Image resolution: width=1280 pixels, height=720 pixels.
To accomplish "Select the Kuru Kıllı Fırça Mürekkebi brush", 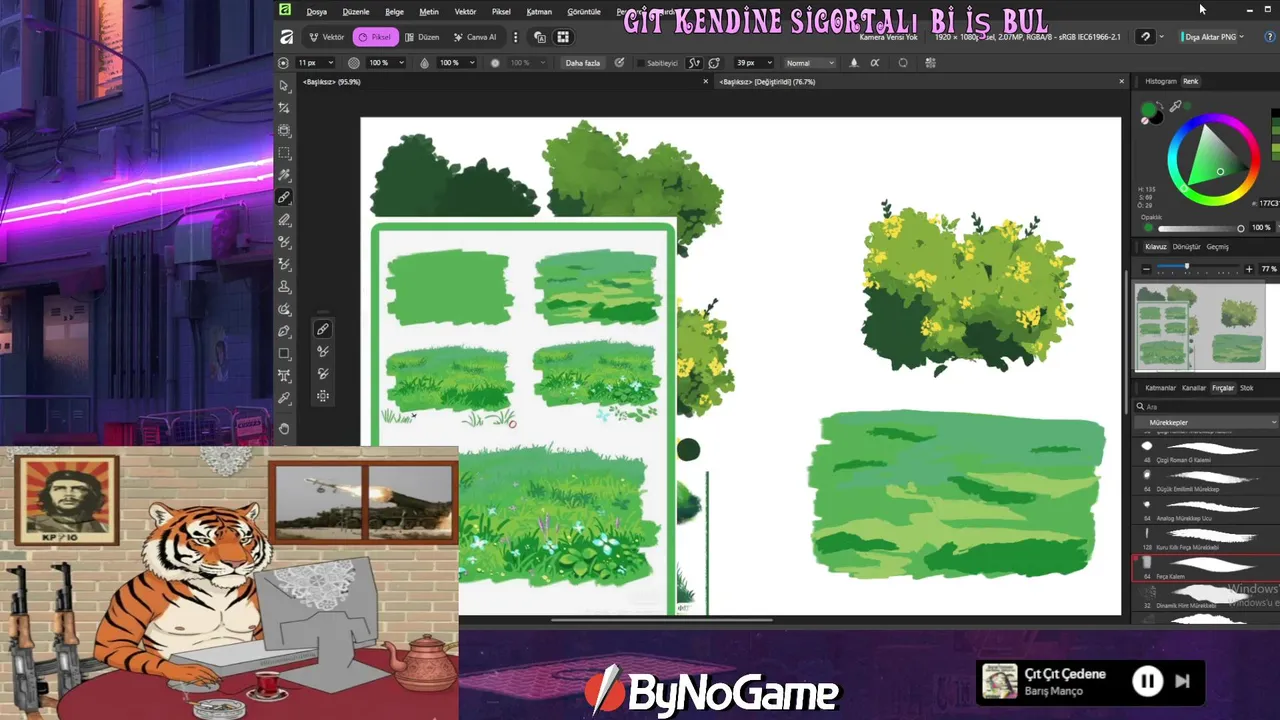I will [x=1206, y=539].
